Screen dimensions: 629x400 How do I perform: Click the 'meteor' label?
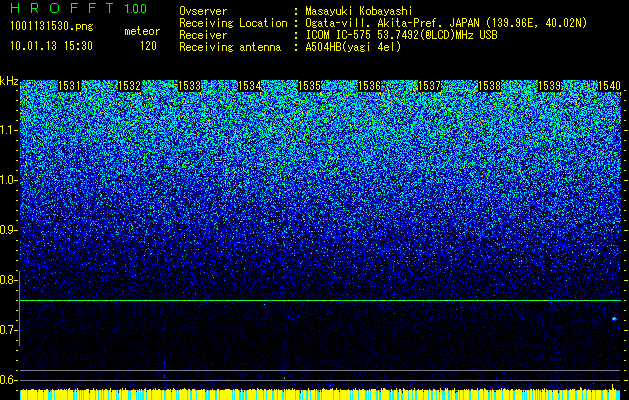click(142, 31)
